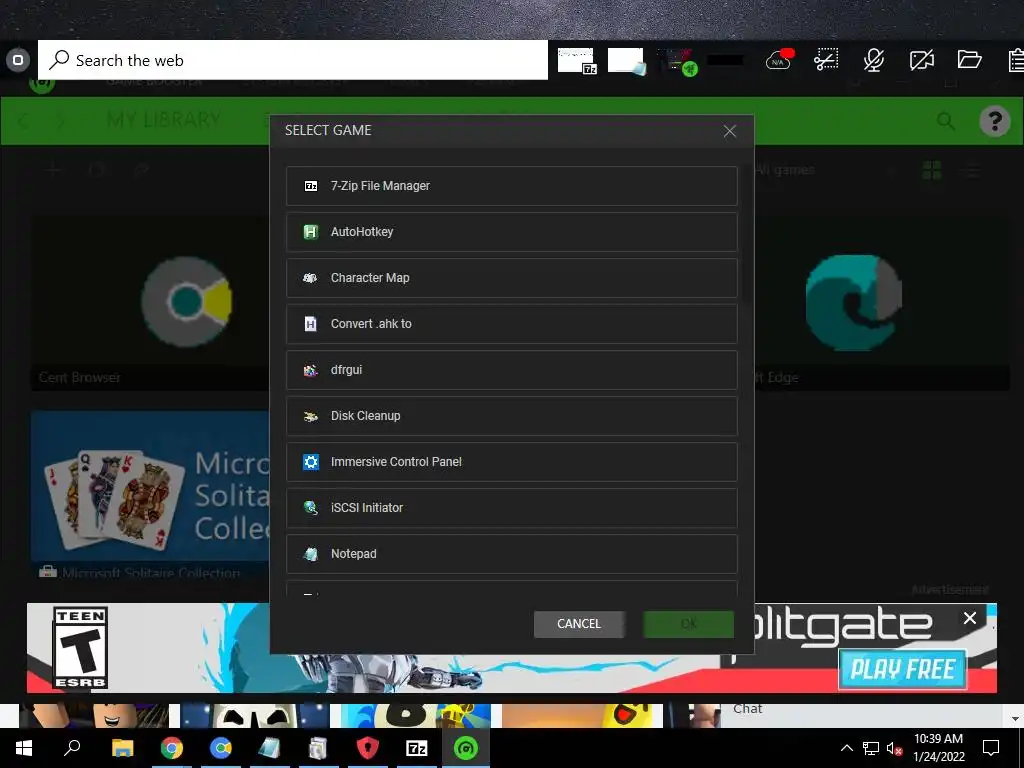Click the library search magnifier icon
Screen dimensions: 1024x768
click(x=945, y=121)
